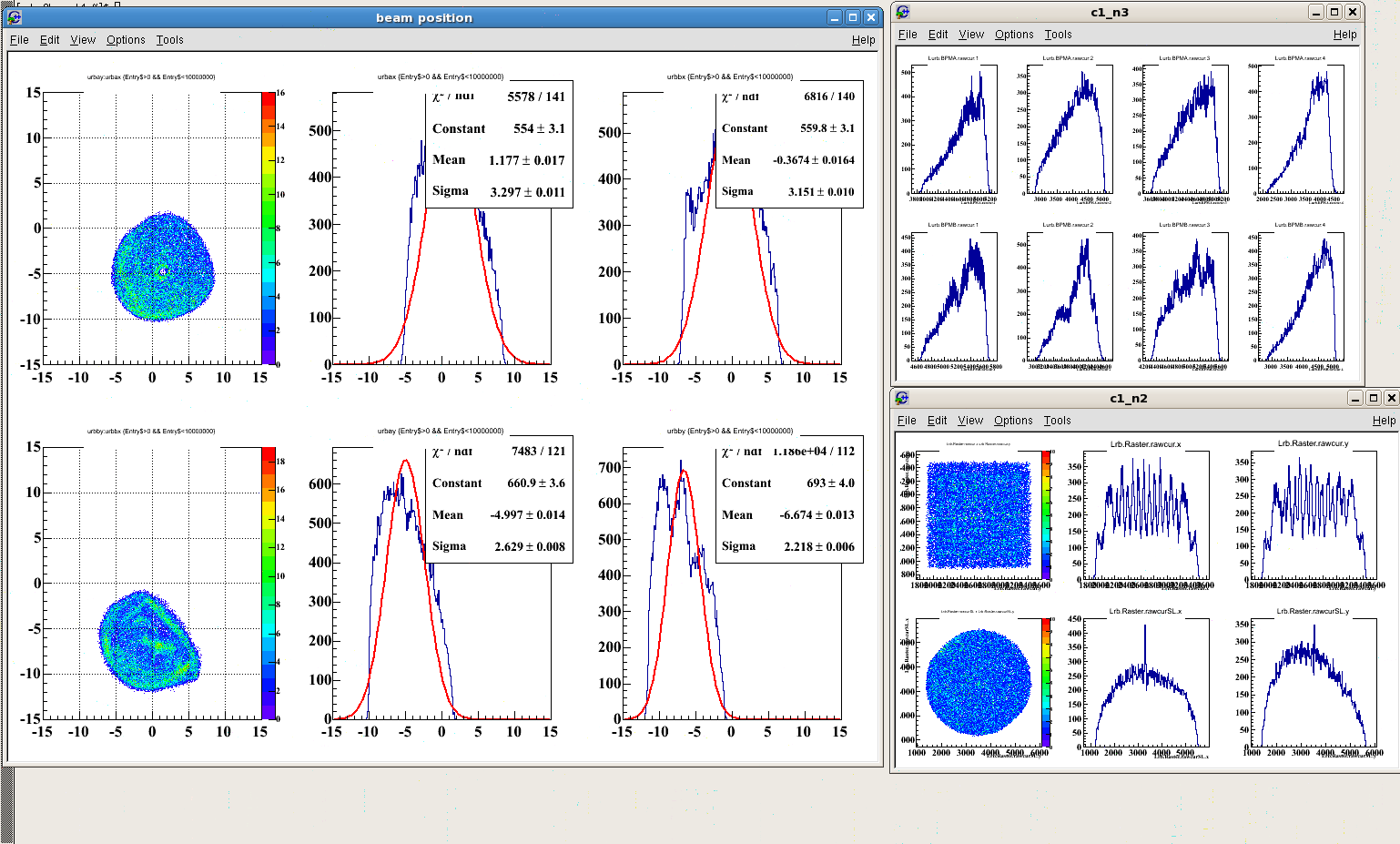Minimize the c1_n2 window
This screenshot has height=844, width=1400.
(1355, 398)
